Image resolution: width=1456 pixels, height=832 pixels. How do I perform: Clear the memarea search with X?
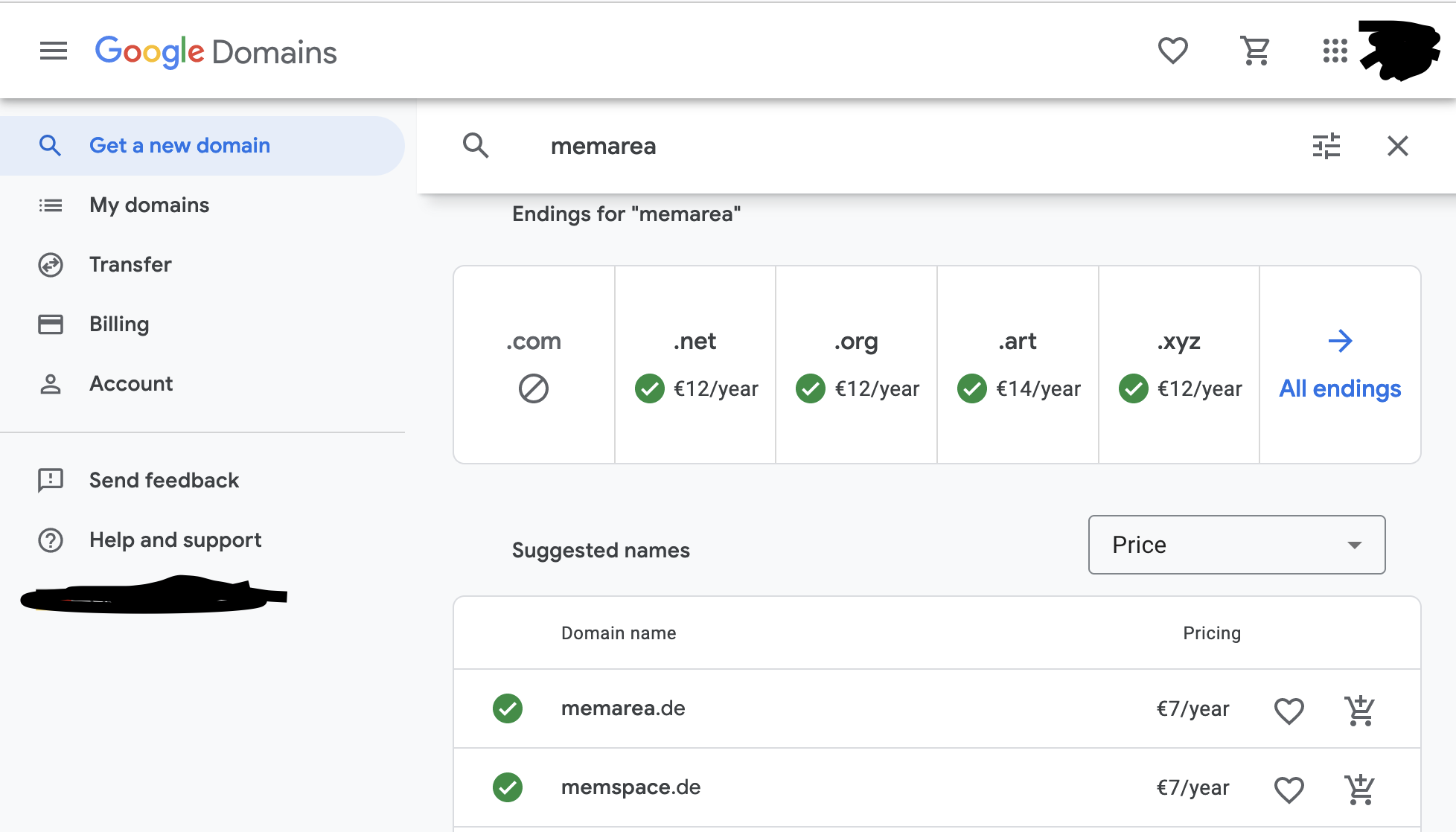pyautogui.click(x=1397, y=146)
